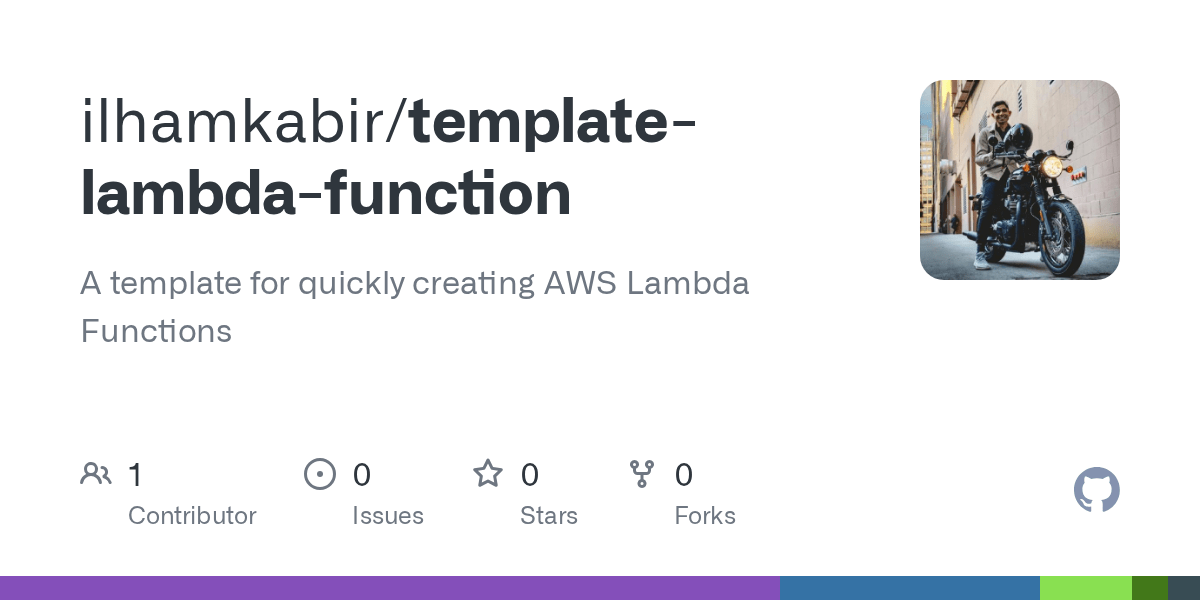Click the GitHub octocat logo
Viewport: 1200px width, 600px height.
[1097, 490]
